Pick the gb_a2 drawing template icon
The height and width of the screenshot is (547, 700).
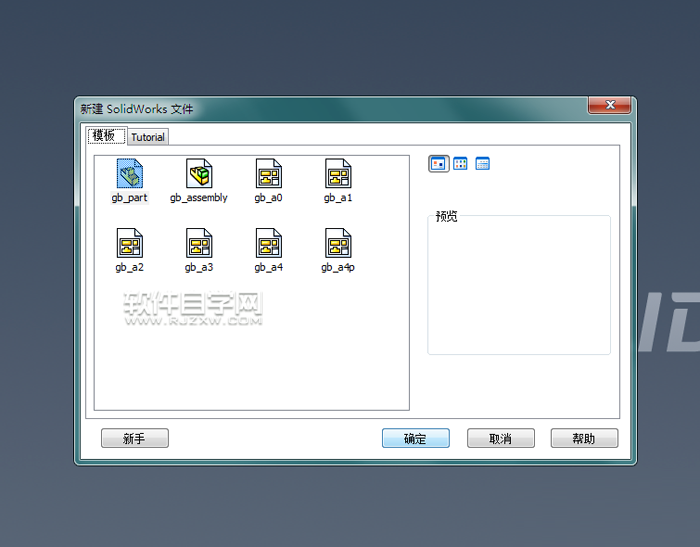(x=129, y=243)
